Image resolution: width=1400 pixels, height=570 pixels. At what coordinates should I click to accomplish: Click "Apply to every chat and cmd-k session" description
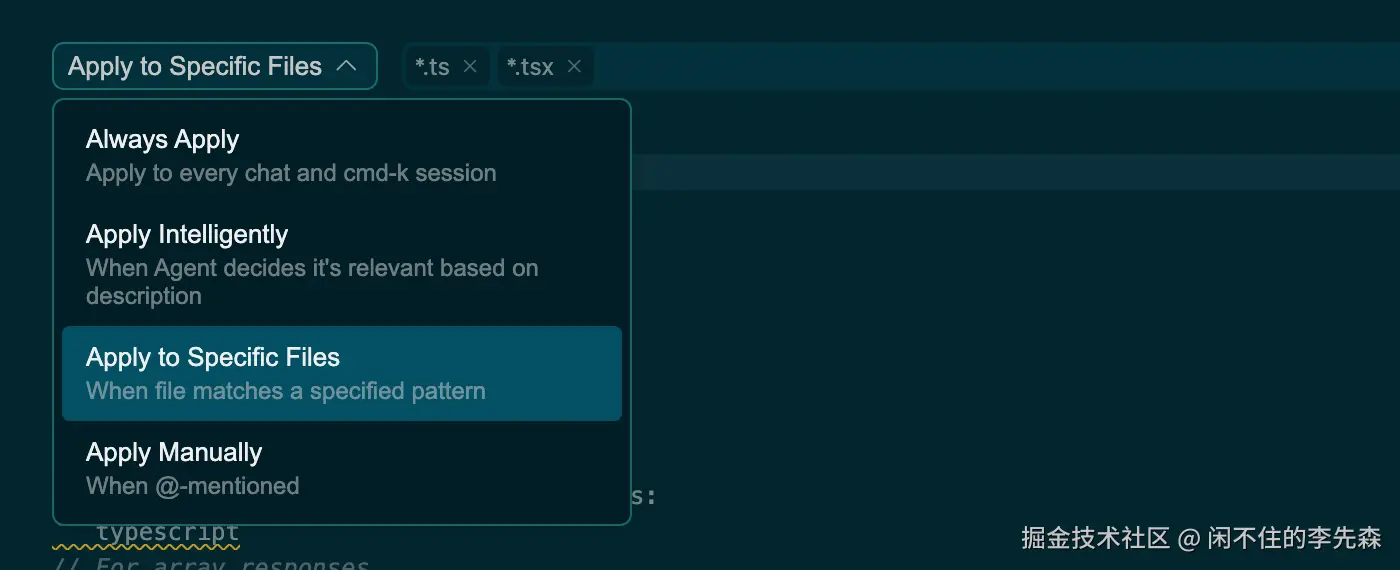(291, 173)
